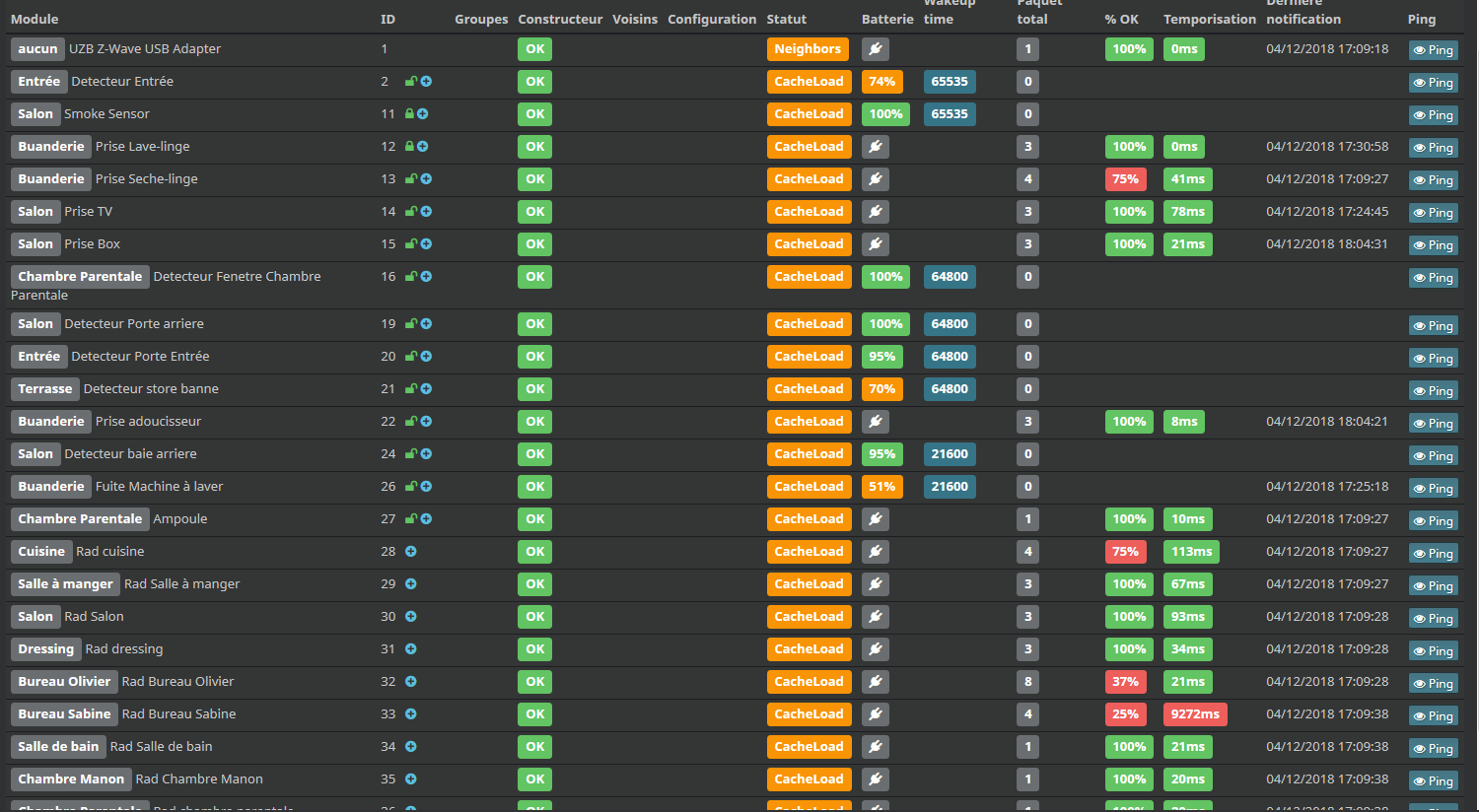Click the Cuisine room label
This screenshot has width=1479, height=812.
point(41,552)
